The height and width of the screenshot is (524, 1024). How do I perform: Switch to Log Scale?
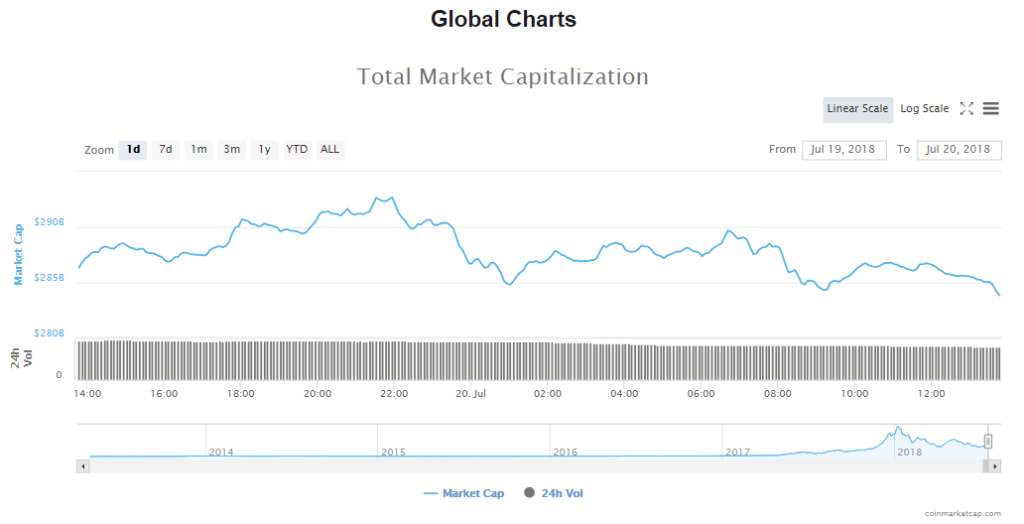pyautogui.click(x=924, y=109)
